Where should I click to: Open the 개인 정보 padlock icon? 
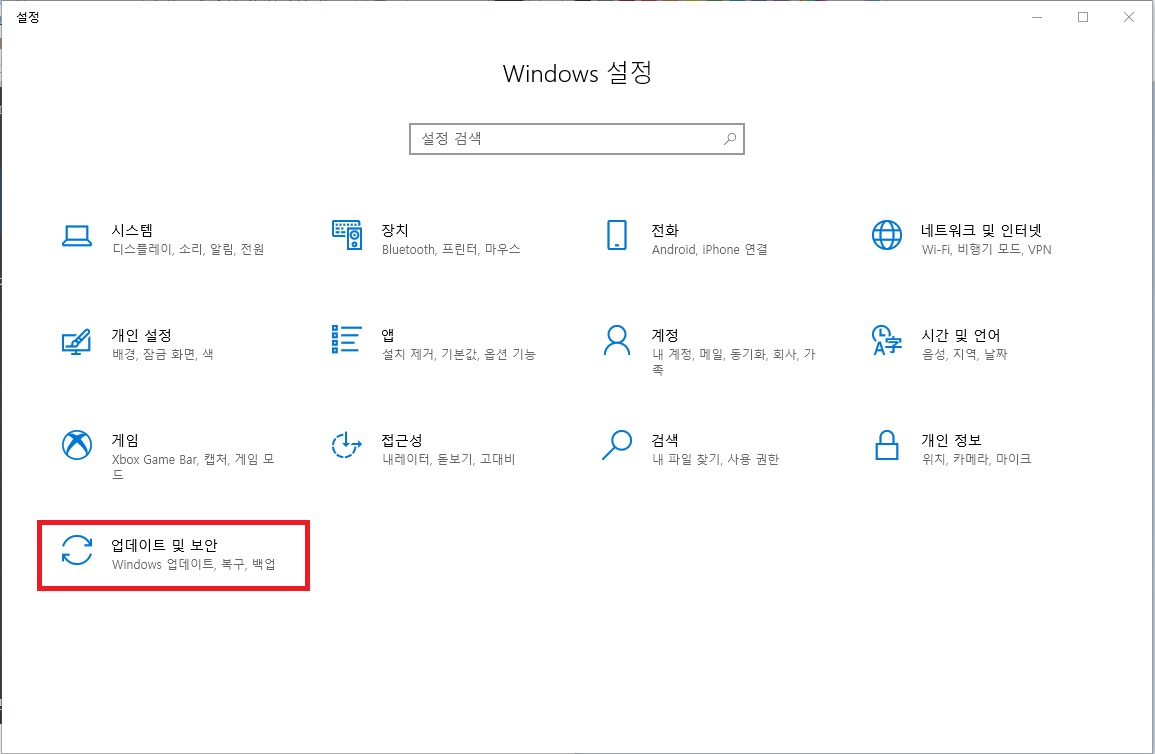pos(886,445)
